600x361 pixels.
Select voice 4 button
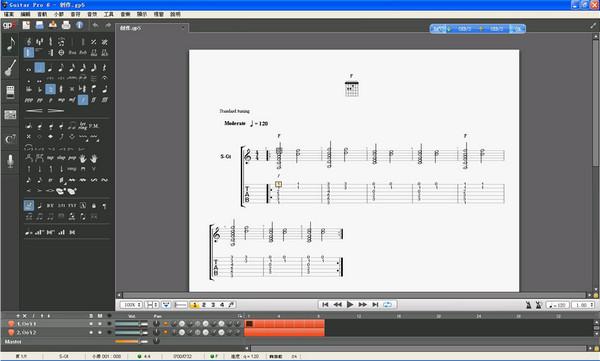(x=222, y=305)
